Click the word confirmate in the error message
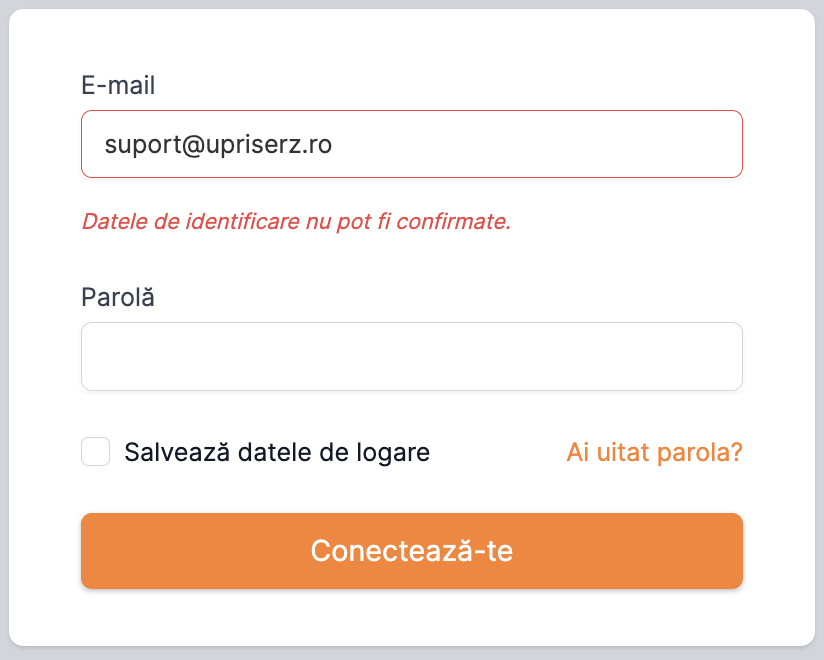 453,221
